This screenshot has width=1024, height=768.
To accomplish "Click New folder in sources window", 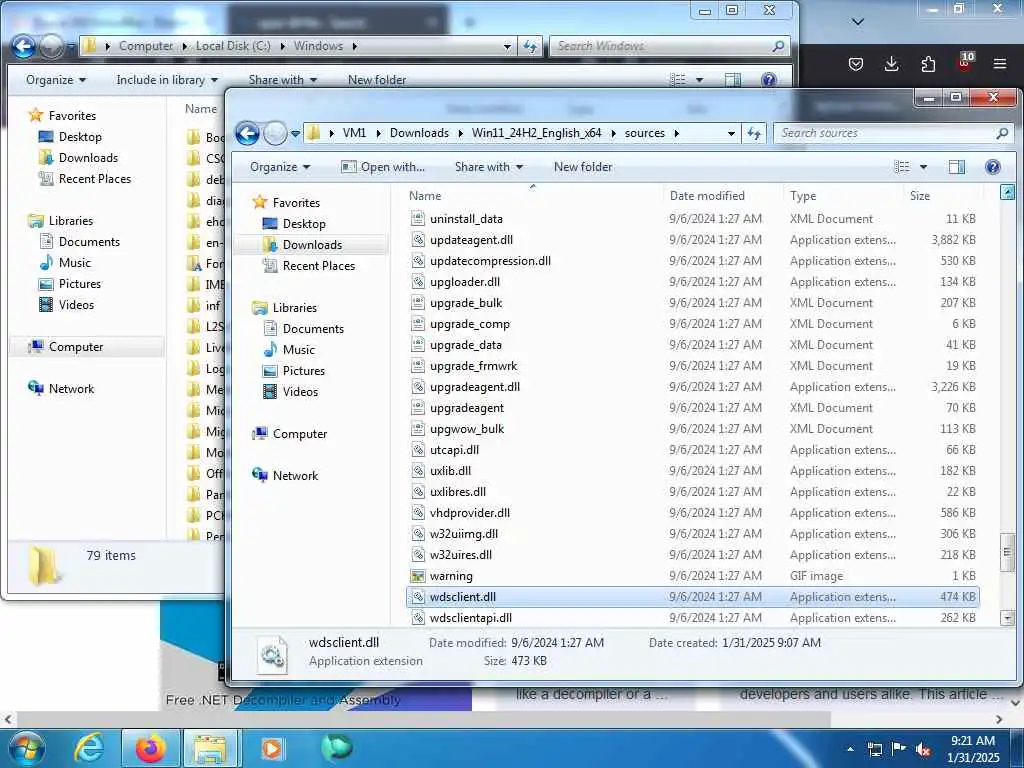I will (x=583, y=167).
